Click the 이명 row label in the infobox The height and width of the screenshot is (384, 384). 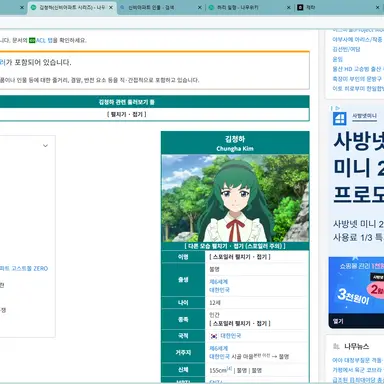pyautogui.click(x=183, y=257)
